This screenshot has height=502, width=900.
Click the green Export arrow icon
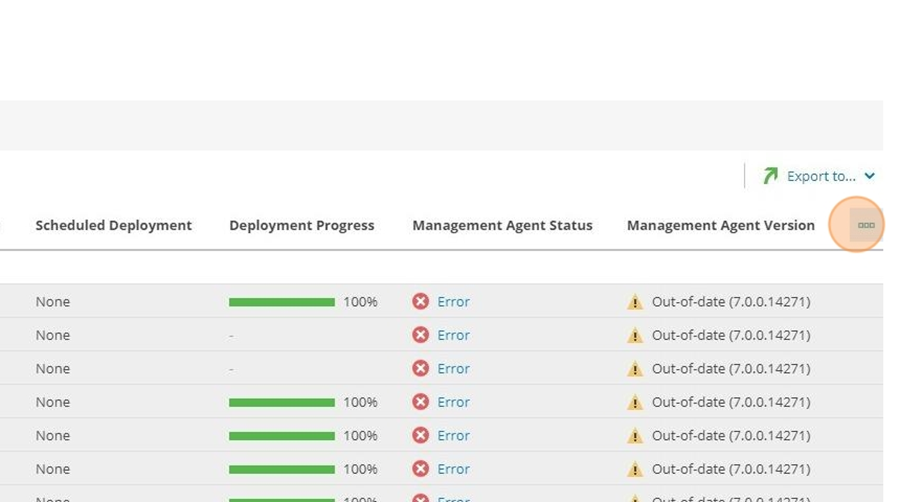pos(770,176)
